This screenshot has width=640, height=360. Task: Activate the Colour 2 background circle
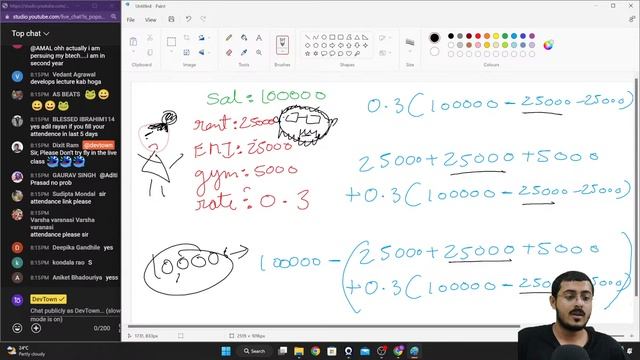[x=434, y=51]
